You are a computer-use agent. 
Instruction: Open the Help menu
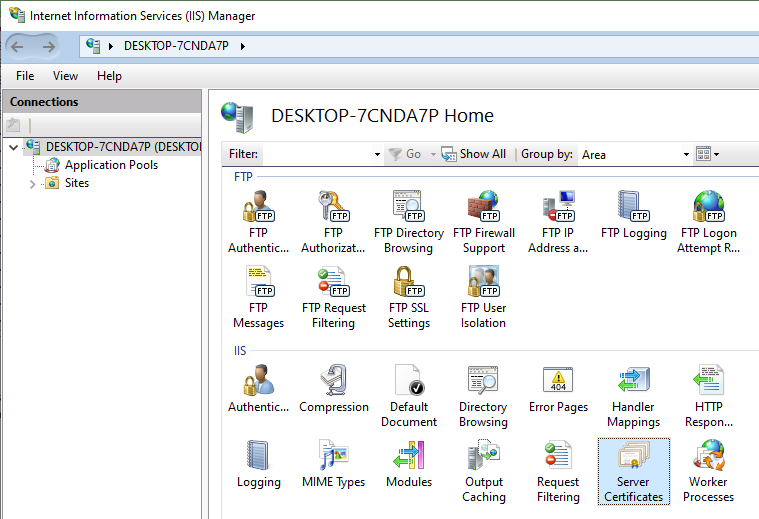tap(109, 76)
